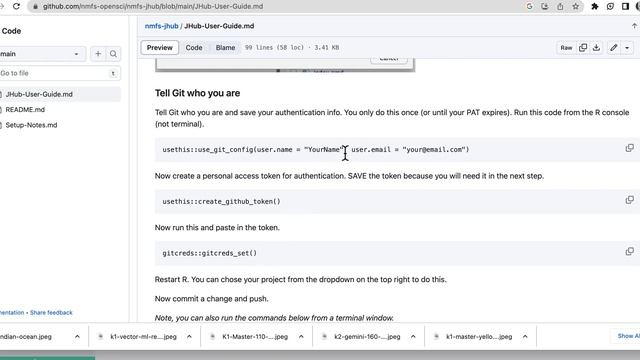Click the nmfs-jhub breadcrumb link
The image size is (640, 360).
coord(162,26)
